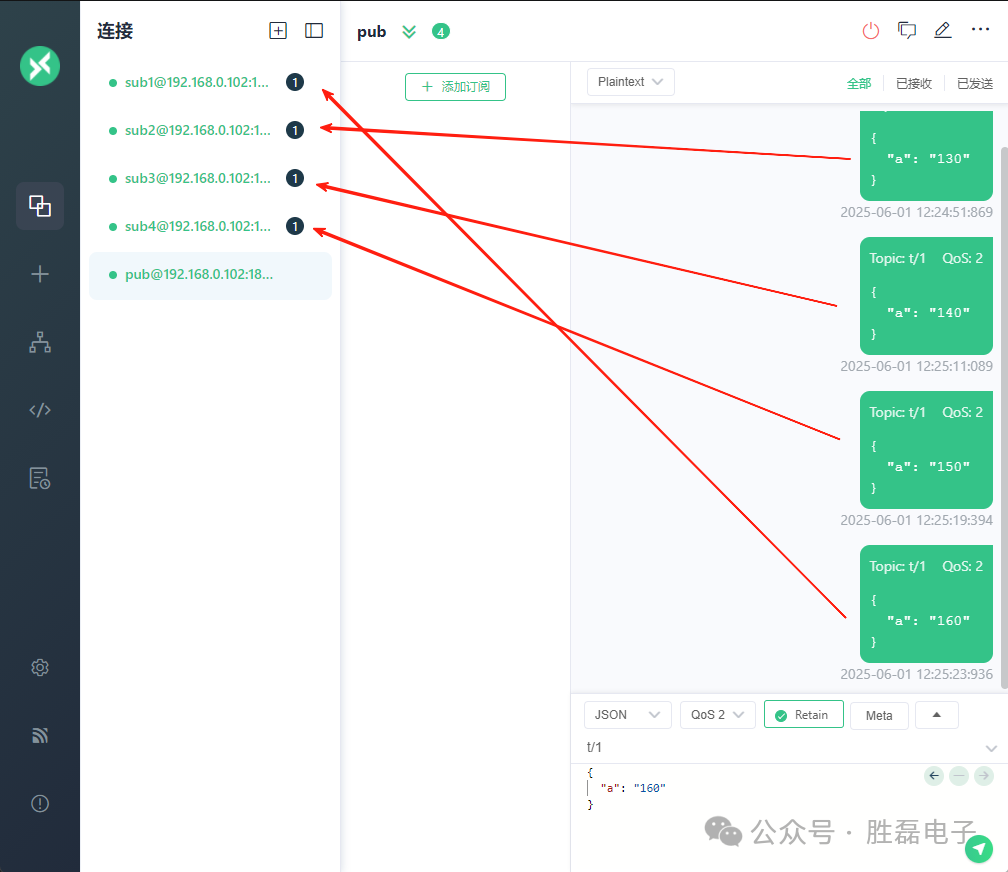
Task: Click timestamp 2025-06-01 12:25:11:089
Action: tap(916, 366)
